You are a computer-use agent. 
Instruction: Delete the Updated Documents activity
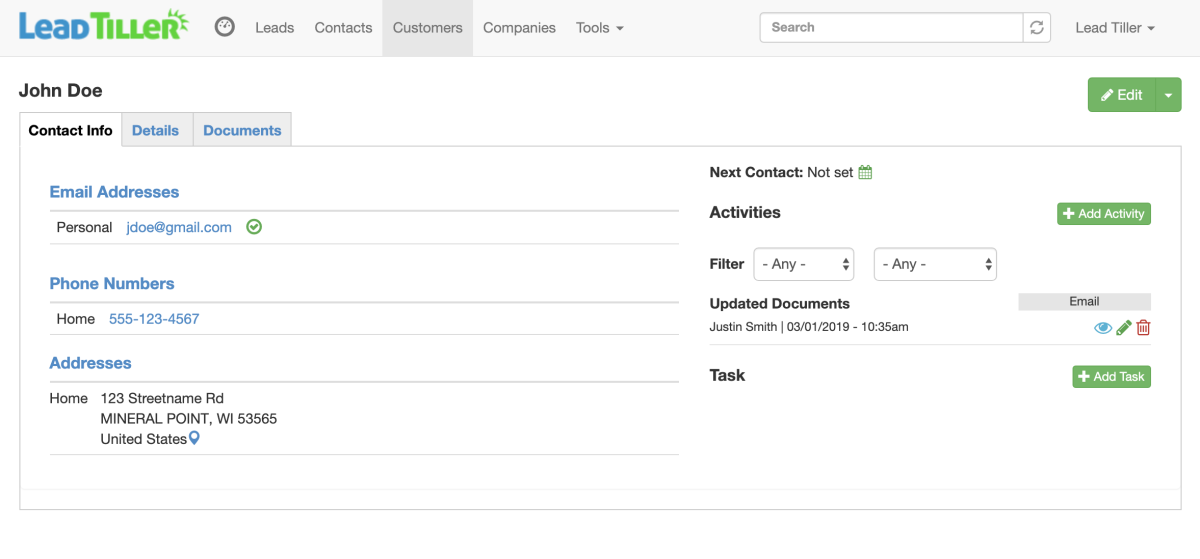point(1144,328)
